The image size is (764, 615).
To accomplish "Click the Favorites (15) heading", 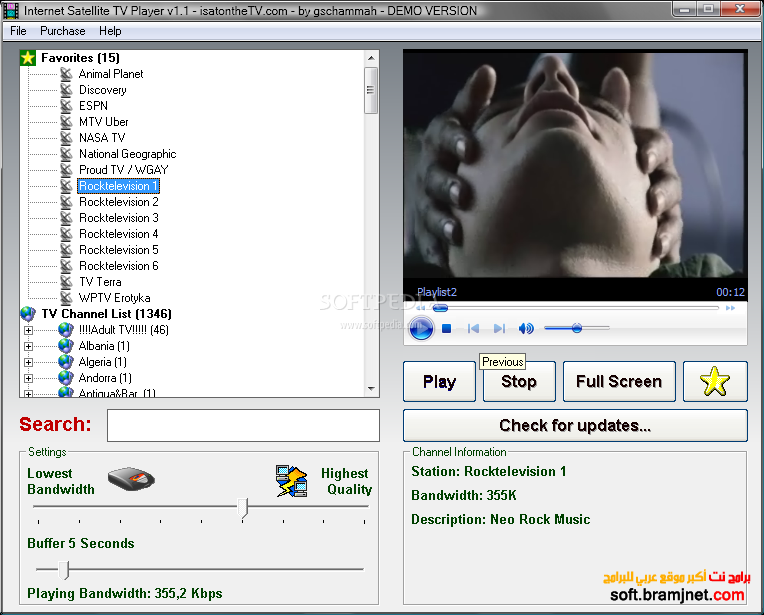I will [80, 58].
